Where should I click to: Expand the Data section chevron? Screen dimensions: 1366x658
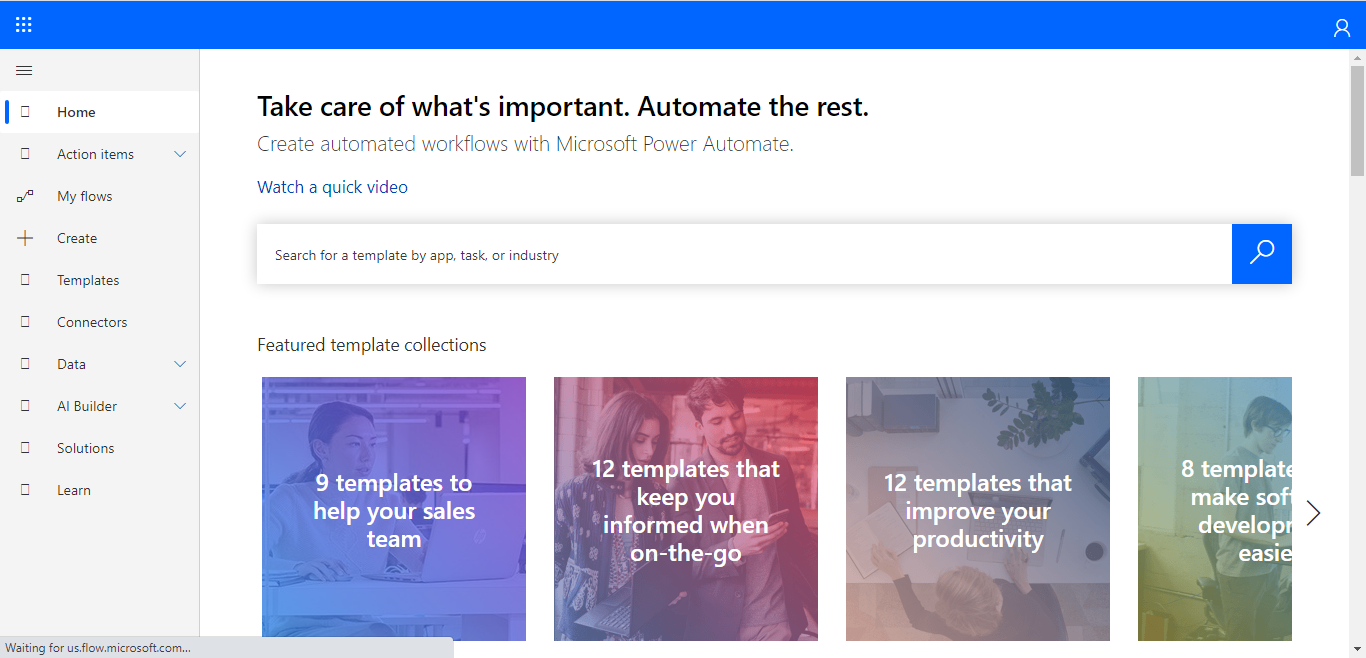(180, 364)
